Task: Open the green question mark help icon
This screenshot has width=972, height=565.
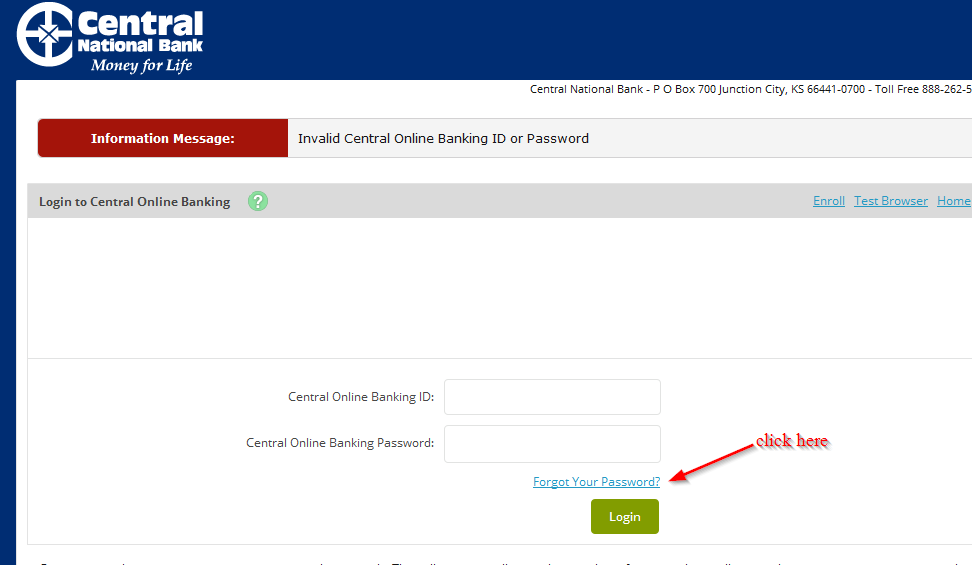Action: tap(258, 201)
